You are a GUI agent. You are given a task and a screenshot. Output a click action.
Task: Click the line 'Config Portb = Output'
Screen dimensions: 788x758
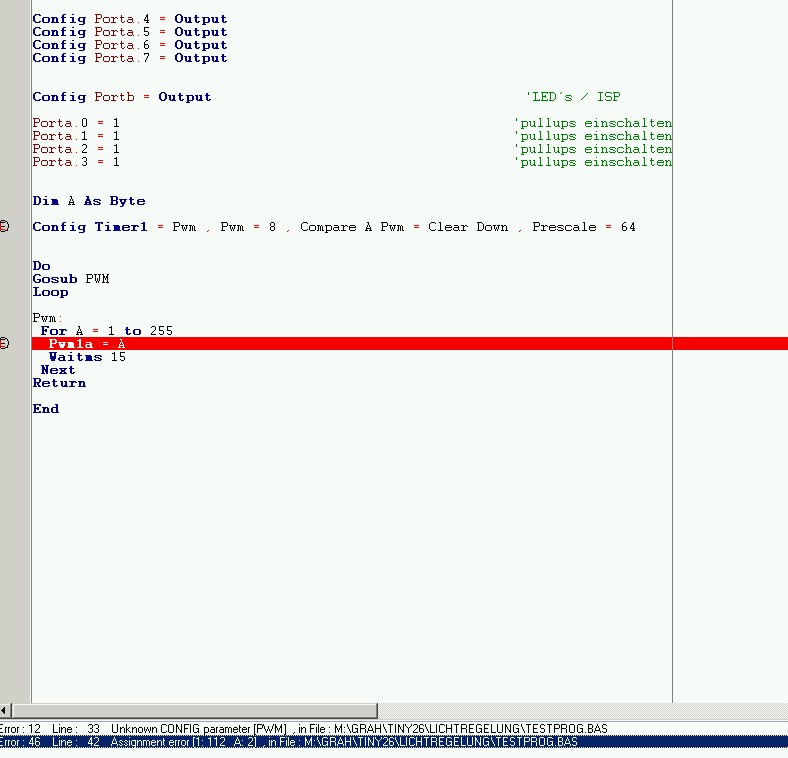[122, 97]
